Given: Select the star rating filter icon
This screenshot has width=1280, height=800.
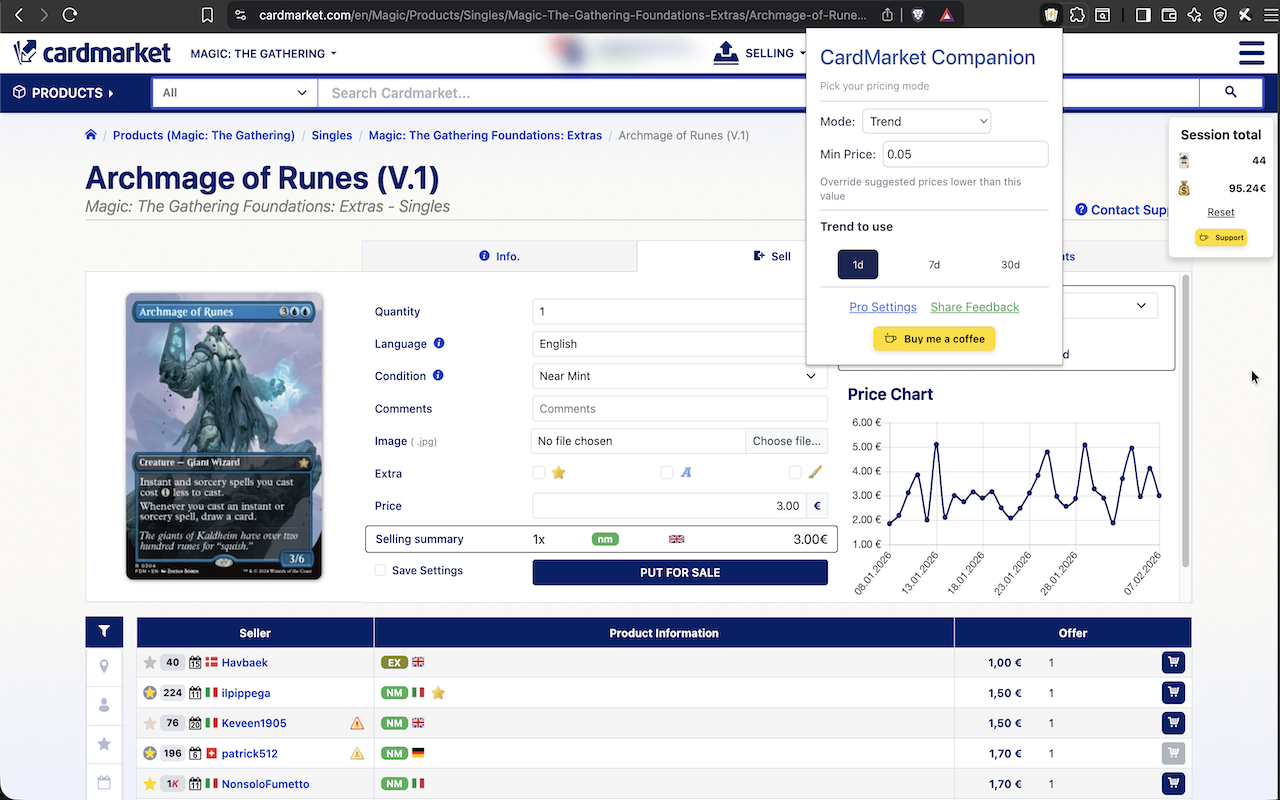Looking at the screenshot, I should [x=104, y=743].
